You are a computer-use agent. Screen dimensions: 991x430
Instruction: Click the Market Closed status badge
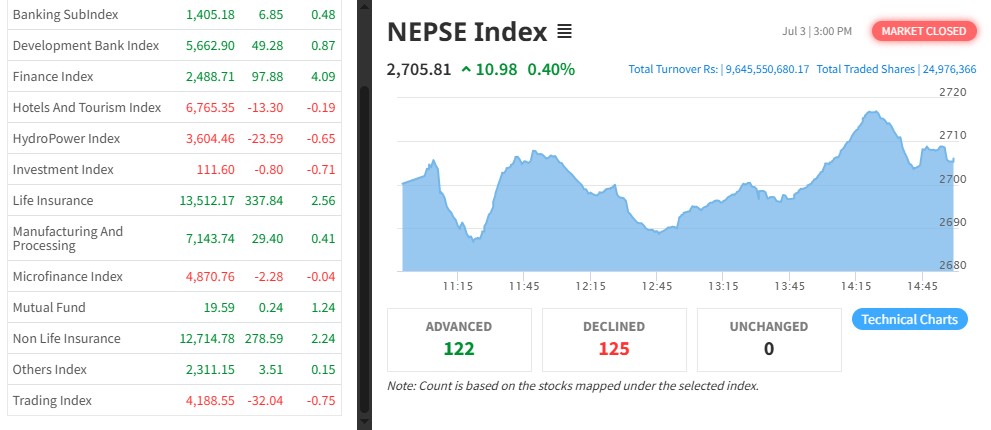923,31
